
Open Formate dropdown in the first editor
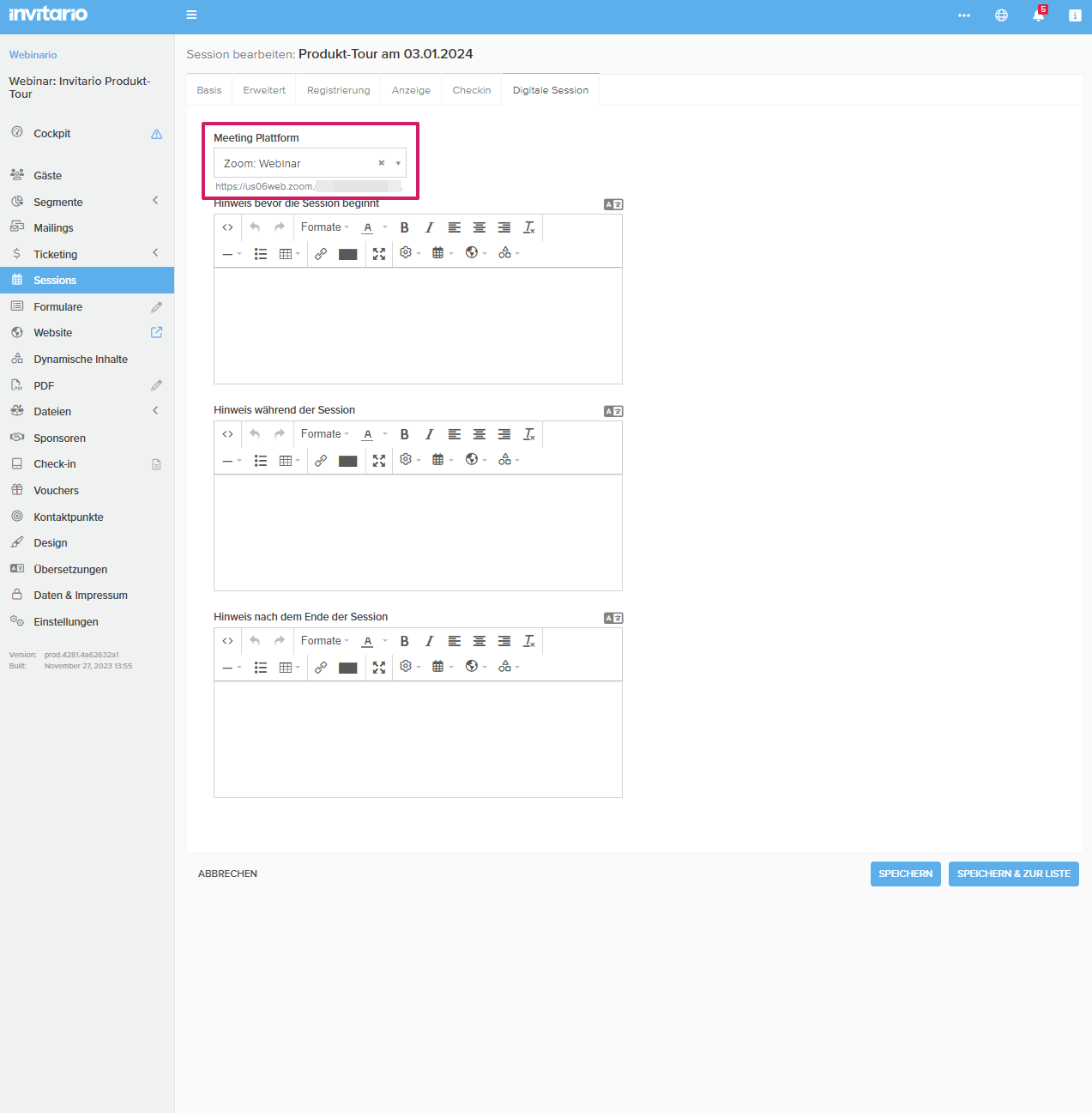pos(324,227)
